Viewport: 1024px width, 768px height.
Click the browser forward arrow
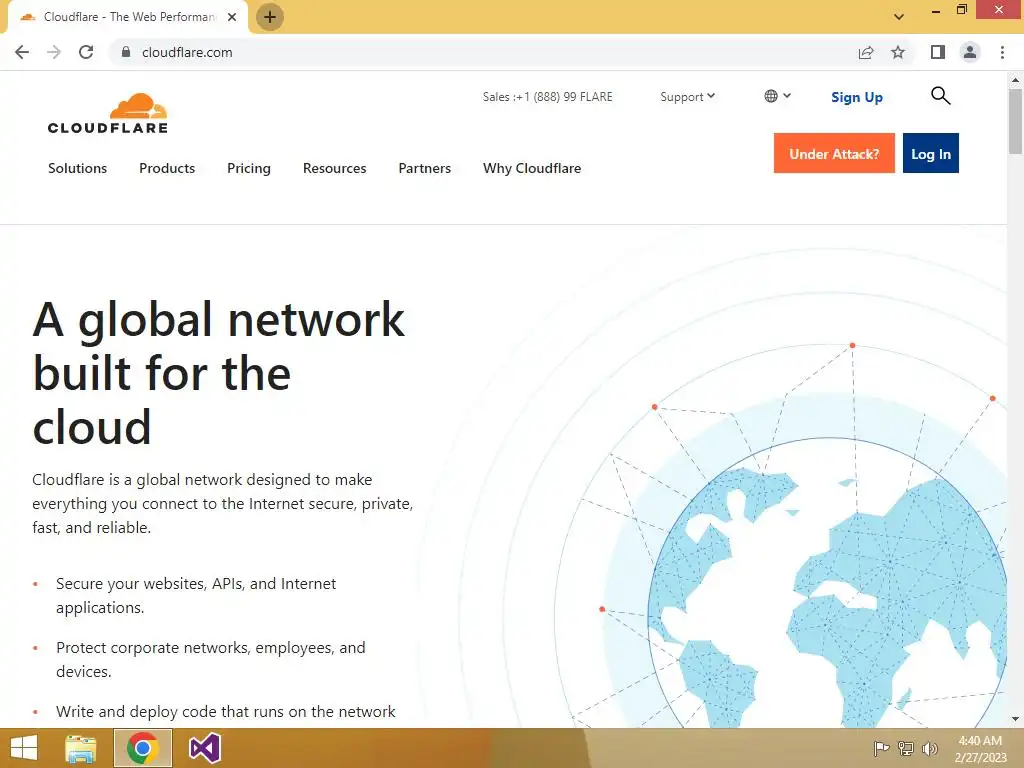pyautogui.click(x=54, y=52)
